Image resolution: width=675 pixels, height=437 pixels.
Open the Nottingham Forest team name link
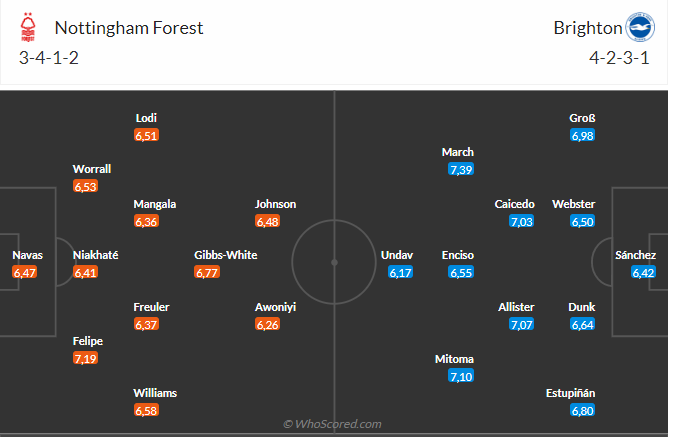tap(129, 28)
